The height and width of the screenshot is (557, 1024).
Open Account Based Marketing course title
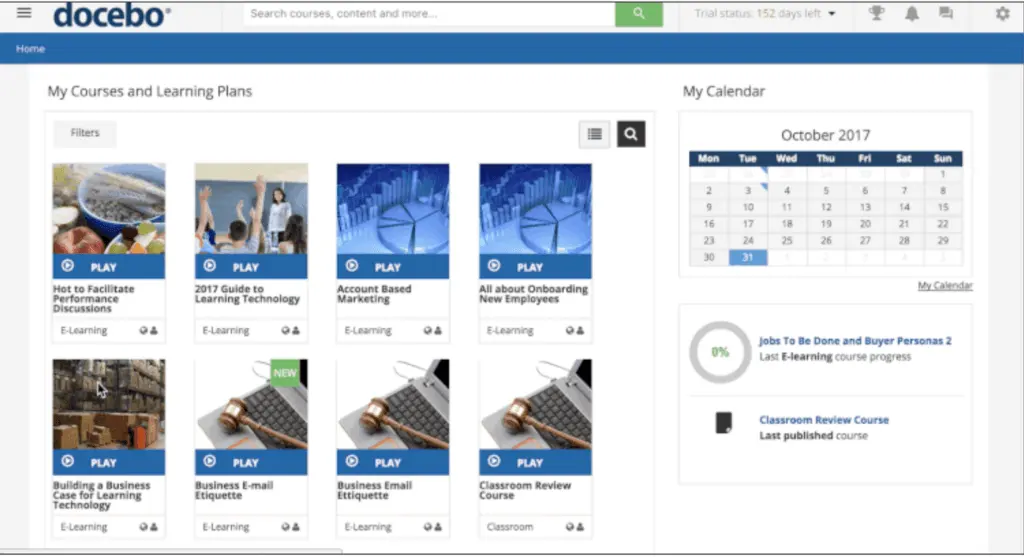[x=374, y=294]
